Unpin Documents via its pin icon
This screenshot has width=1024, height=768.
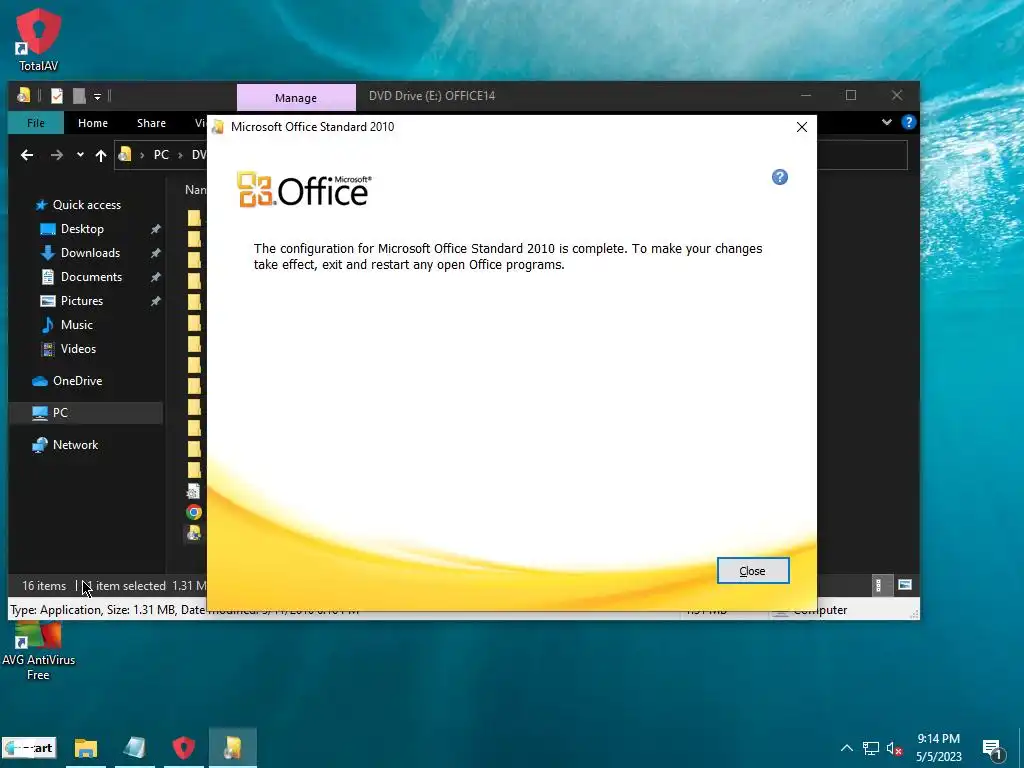(x=155, y=277)
